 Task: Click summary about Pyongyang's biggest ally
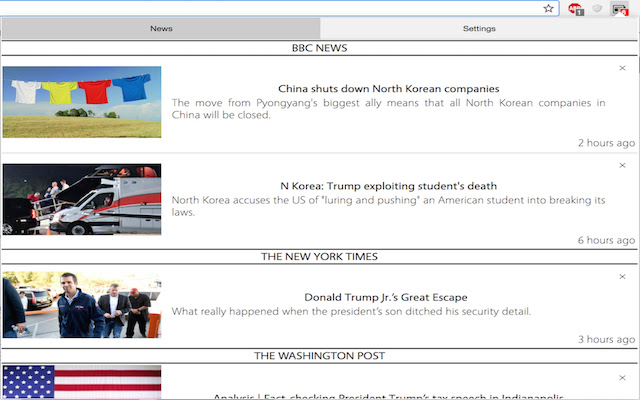click(389, 109)
